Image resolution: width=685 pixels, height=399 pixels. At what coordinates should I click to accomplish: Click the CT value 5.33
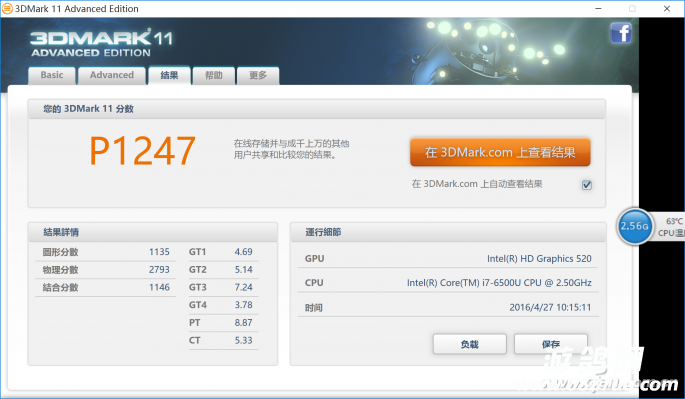pyautogui.click(x=243, y=340)
